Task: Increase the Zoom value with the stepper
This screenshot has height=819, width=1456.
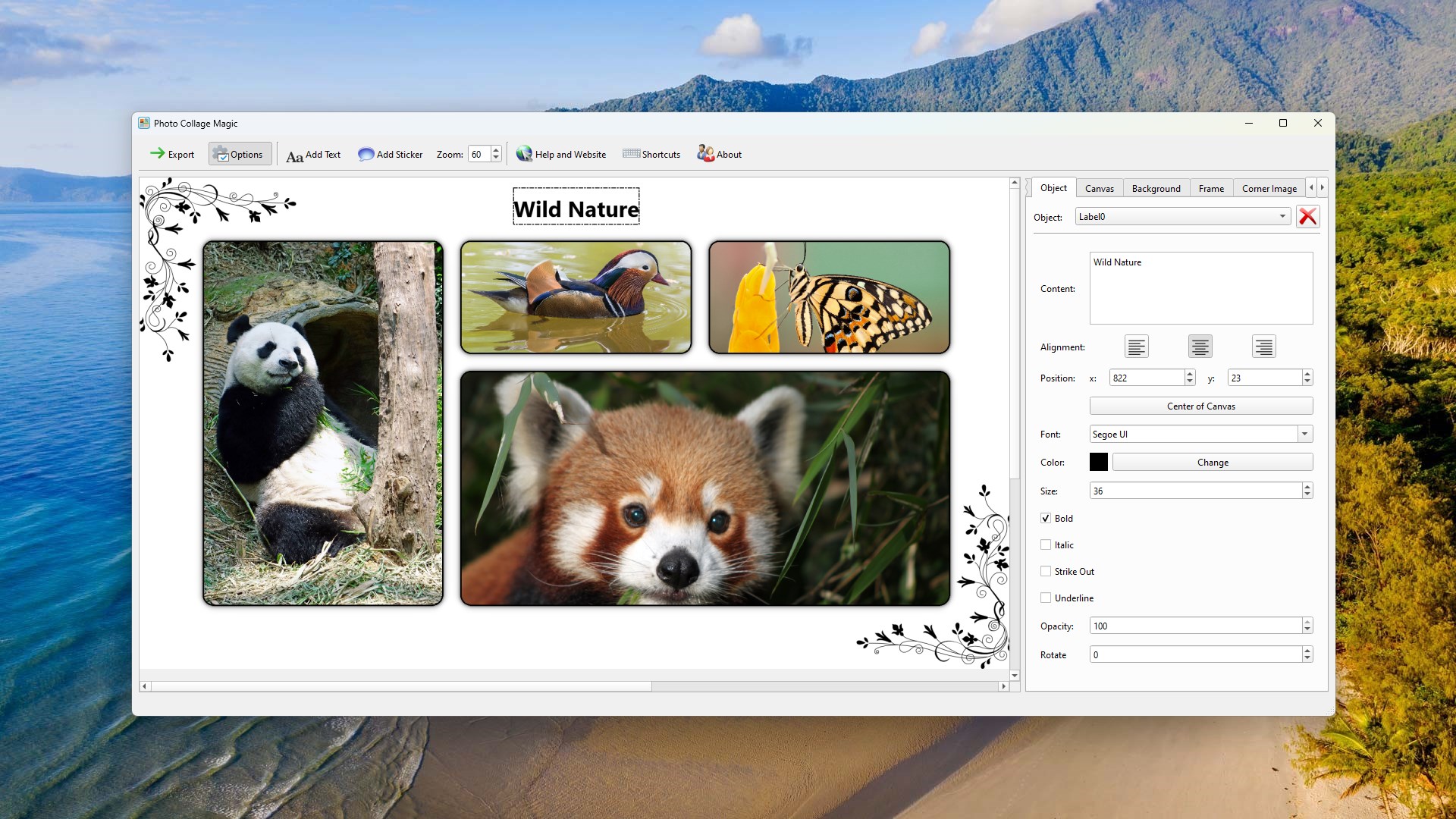Action: click(x=496, y=150)
